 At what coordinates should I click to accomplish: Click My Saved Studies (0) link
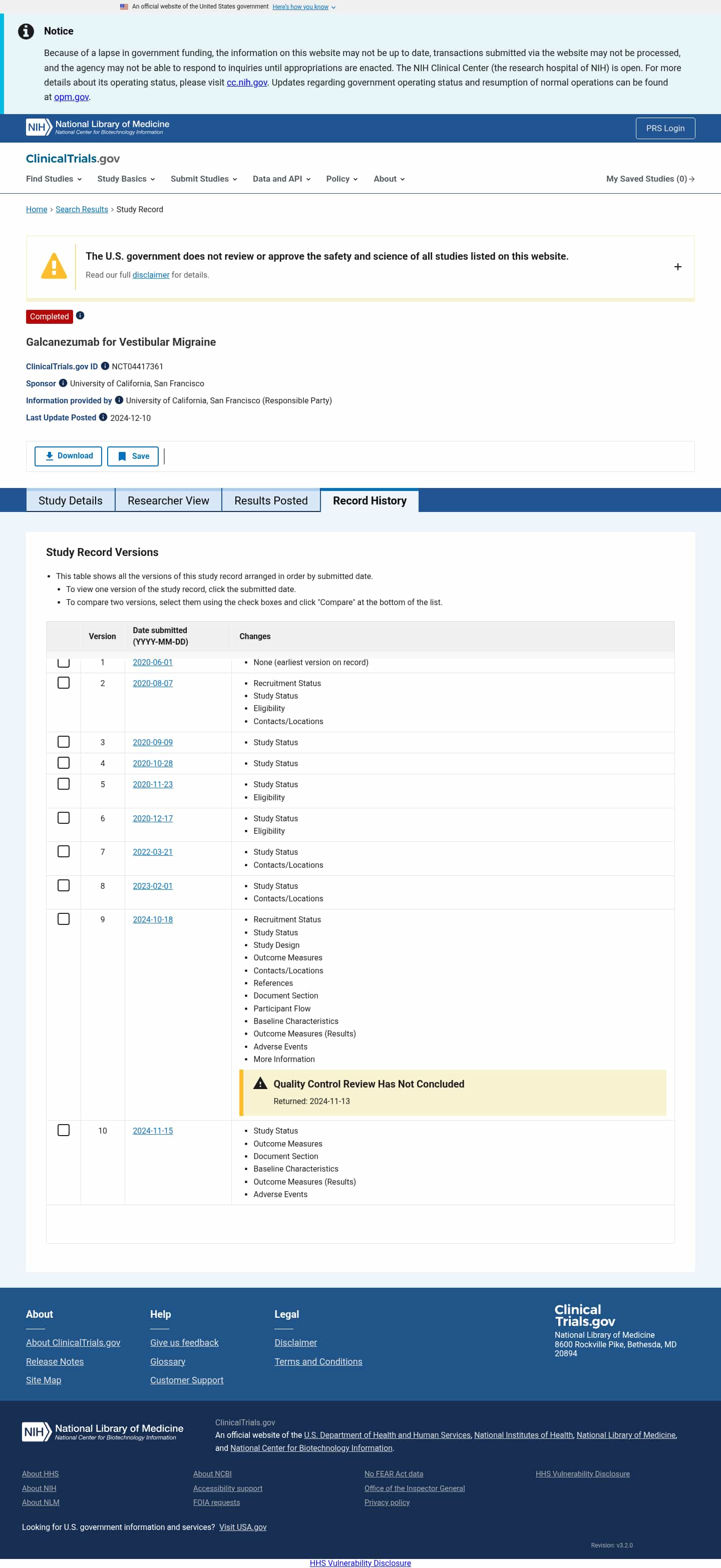(650, 179)
